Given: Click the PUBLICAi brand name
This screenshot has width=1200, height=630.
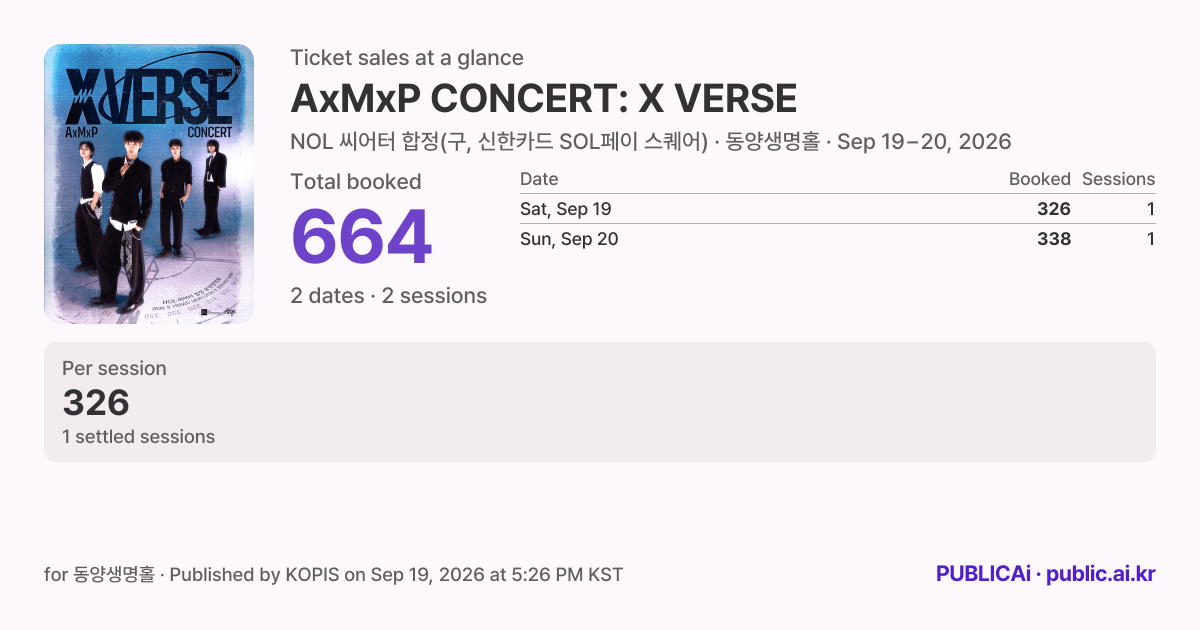Looking at the screenshot, I should 983,574.
